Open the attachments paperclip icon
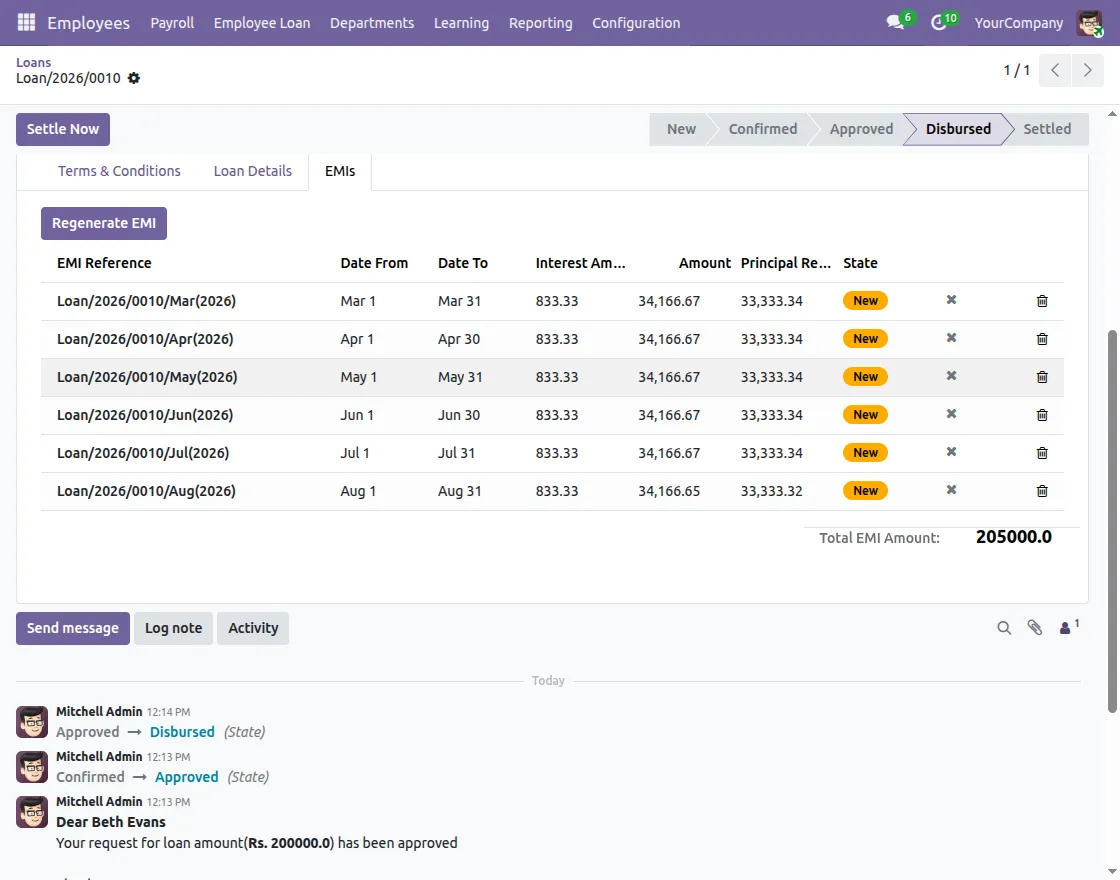1120x880 pixels. tap(1035, 628)
